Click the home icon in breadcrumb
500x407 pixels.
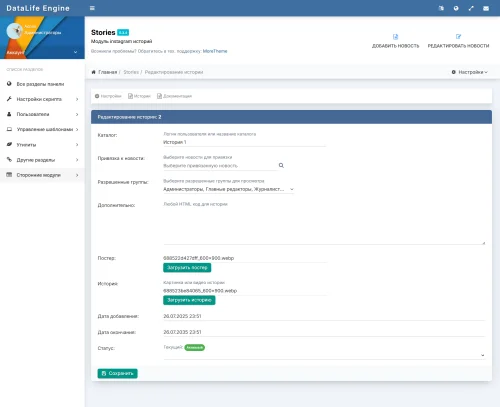(94, 72)
